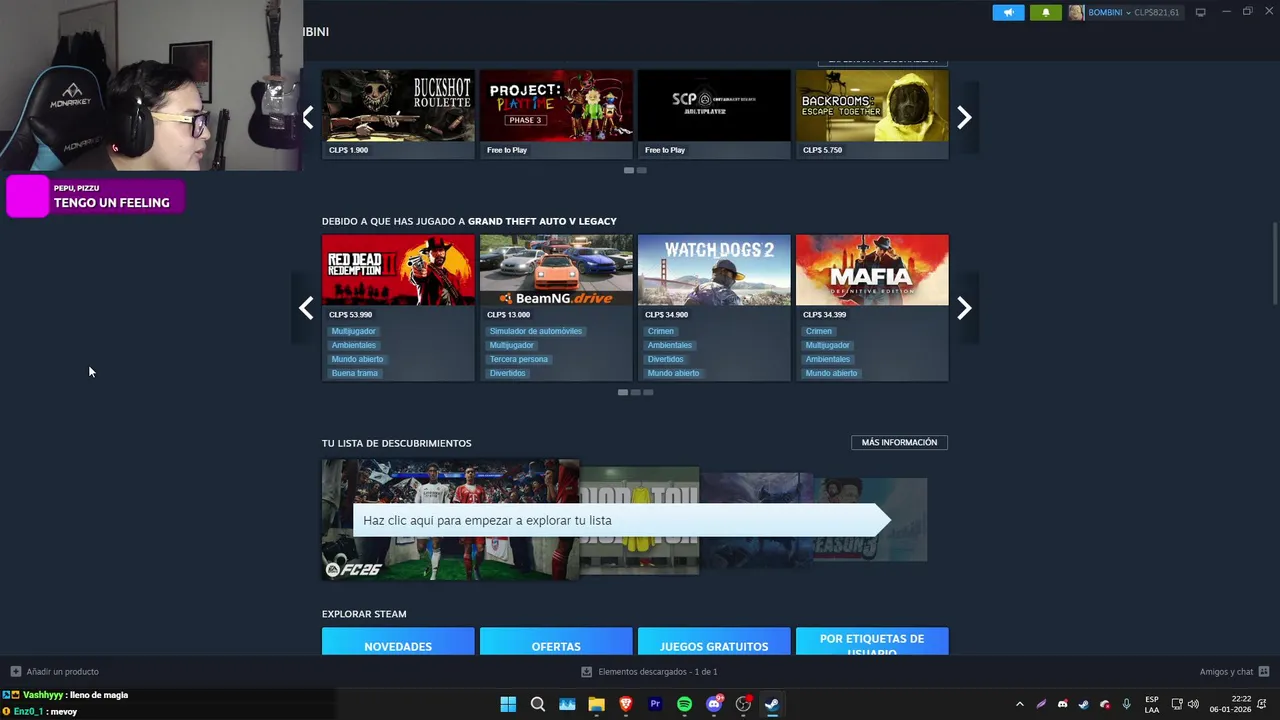Open ESP LAA language switcher
The width and height of the screenshot is (1280, 720).
click(1152, 704)
